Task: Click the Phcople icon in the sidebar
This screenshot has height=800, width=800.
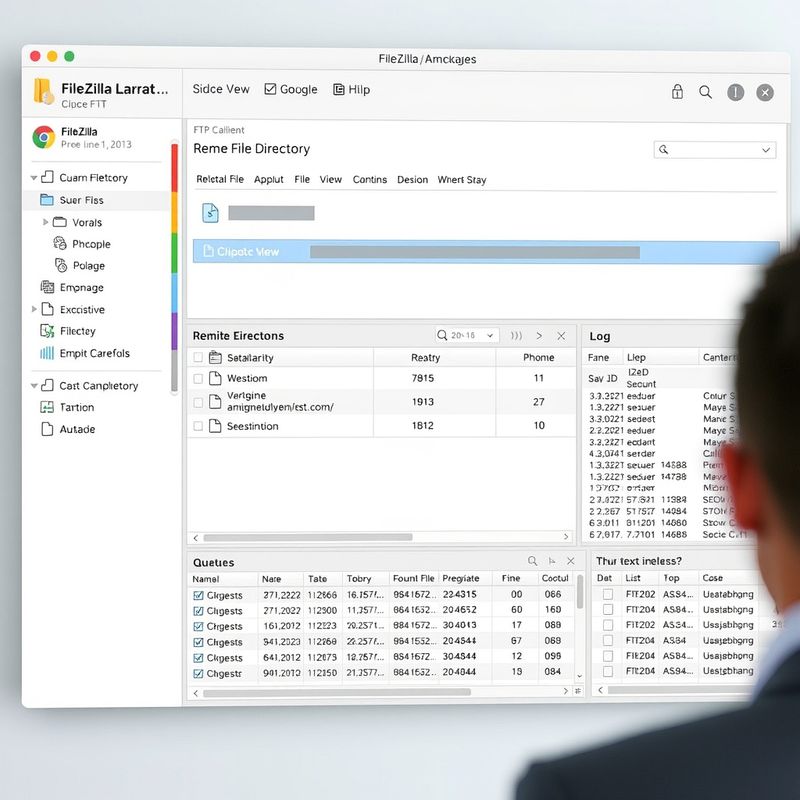Action: [x=60, y=243]
